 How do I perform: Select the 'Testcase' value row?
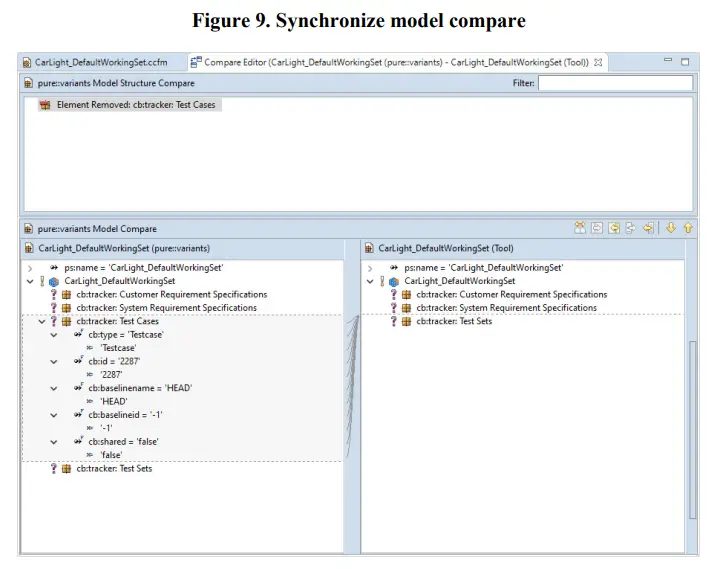click(118, 348)
